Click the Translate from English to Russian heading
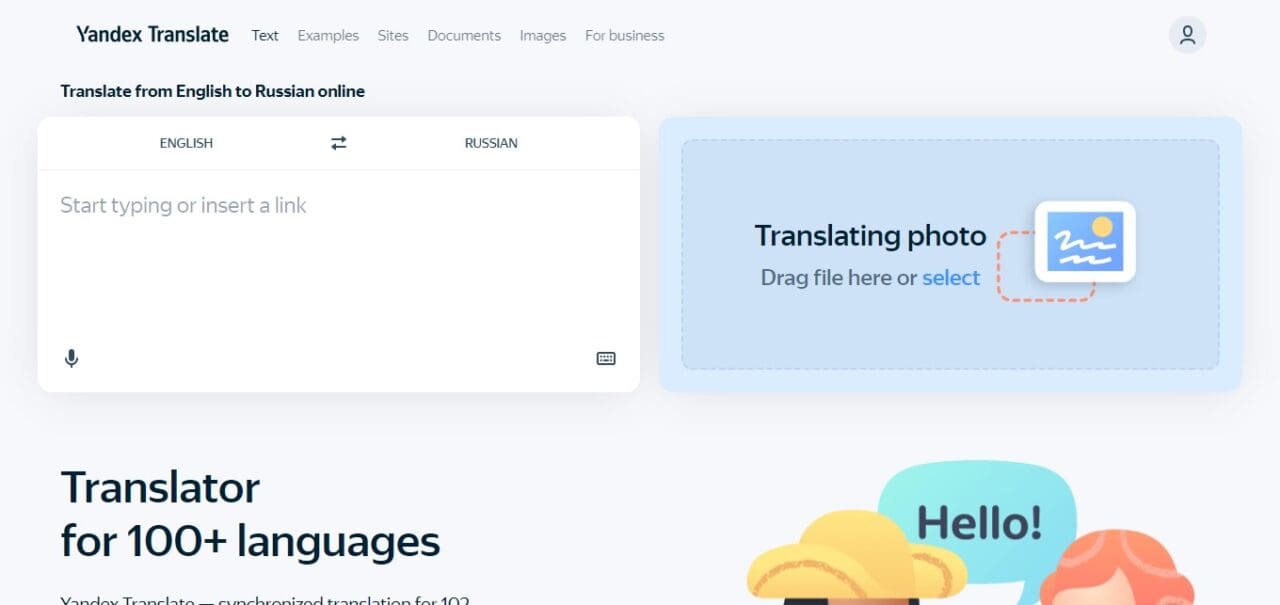Viewport: 1280px width, 605px height. coord(212,91)
